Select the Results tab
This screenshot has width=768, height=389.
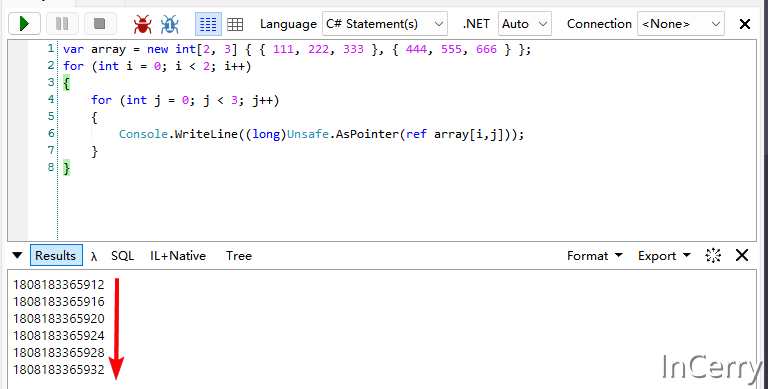[x=56, y=255]
